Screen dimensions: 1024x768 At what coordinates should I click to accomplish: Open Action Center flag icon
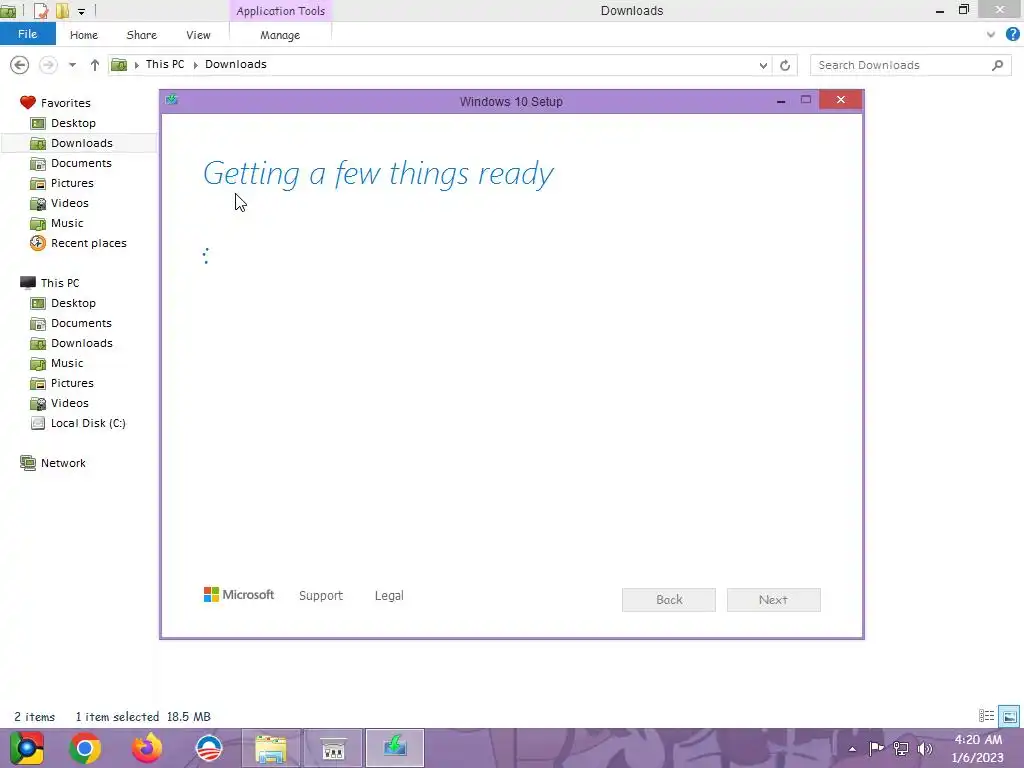coord(876,748)
